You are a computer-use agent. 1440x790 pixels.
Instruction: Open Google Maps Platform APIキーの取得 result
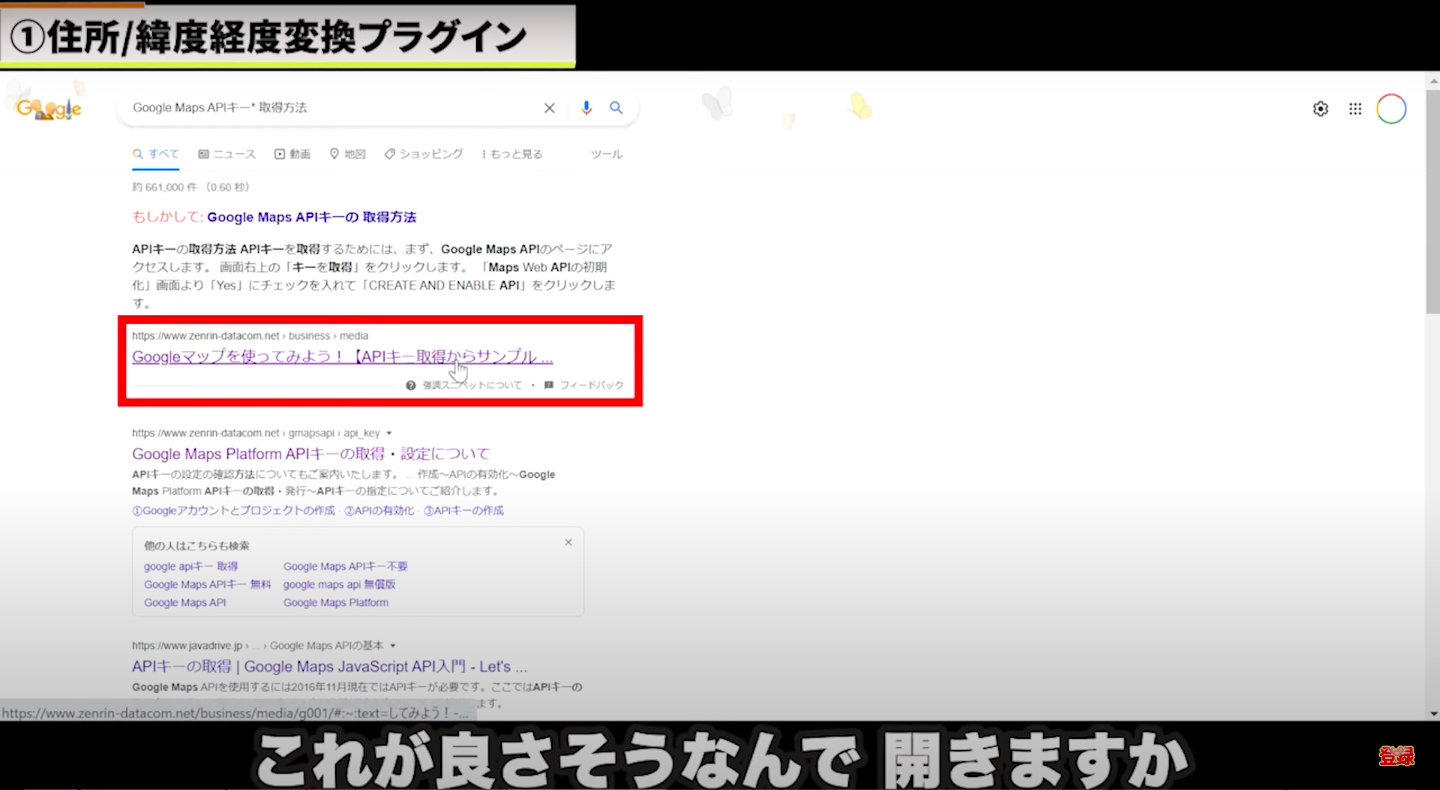(310, 454)
